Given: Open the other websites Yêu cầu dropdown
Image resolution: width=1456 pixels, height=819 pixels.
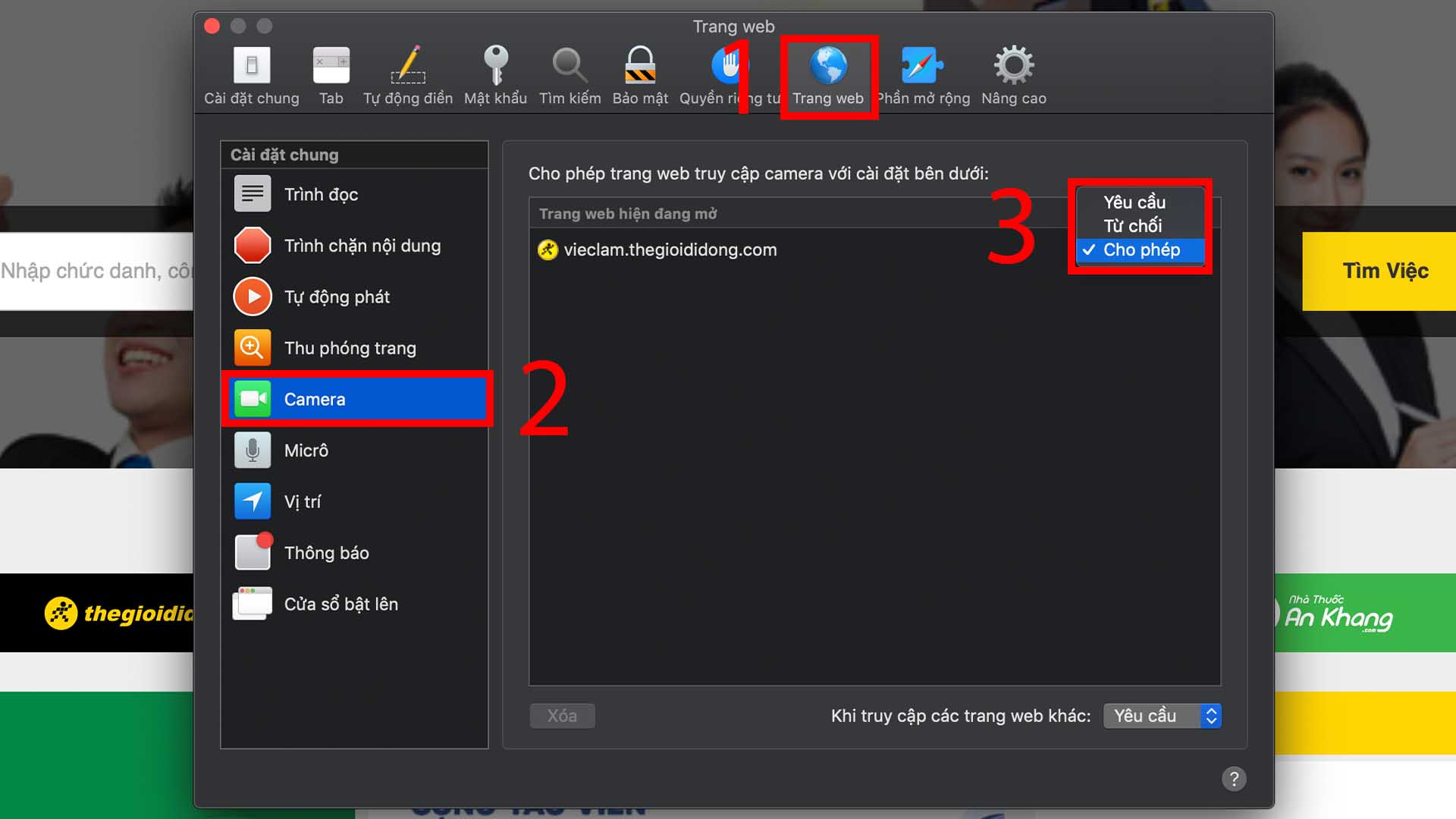Looking at the screenshot, I should click(x=1162, y=716).
